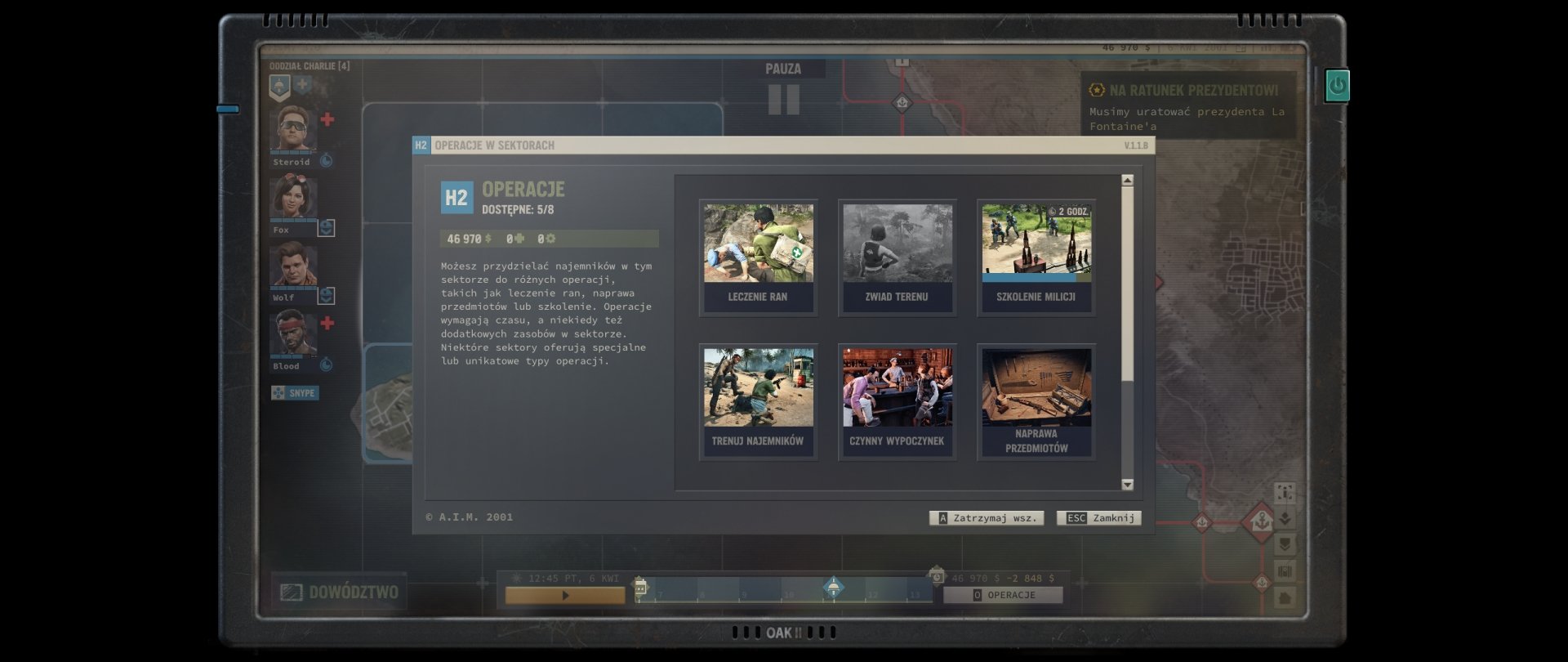1568x662 pixels.
Task: Open the Szkolenie Milicji operation
Action: tap(1036, 258)
